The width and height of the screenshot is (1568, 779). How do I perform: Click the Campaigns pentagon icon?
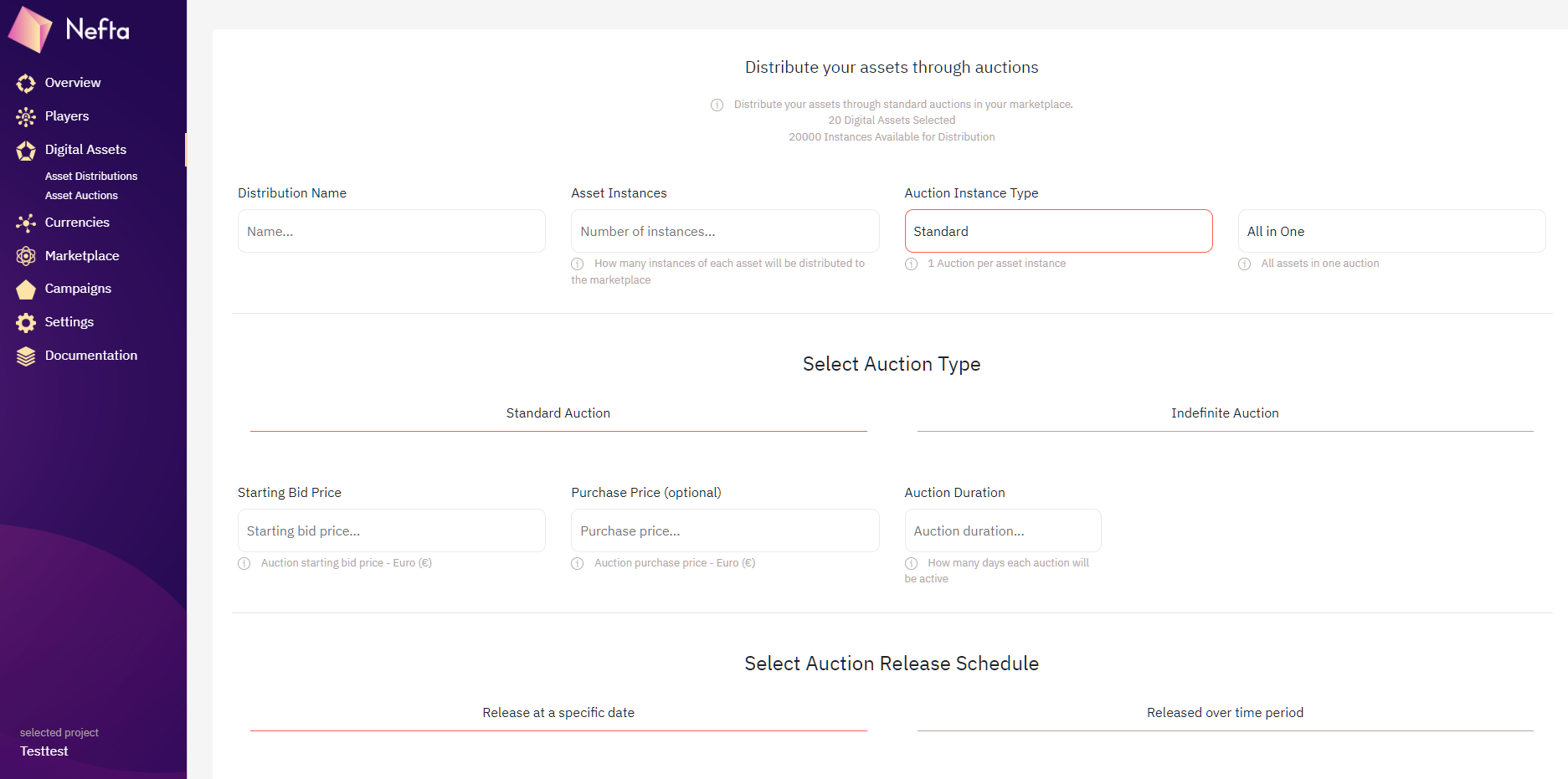(26, 289)
